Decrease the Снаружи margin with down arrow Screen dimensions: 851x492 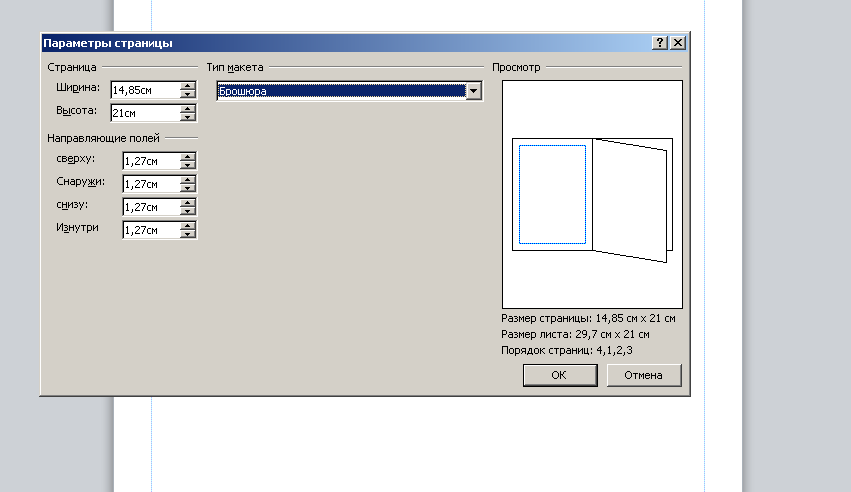coord(188,188)
